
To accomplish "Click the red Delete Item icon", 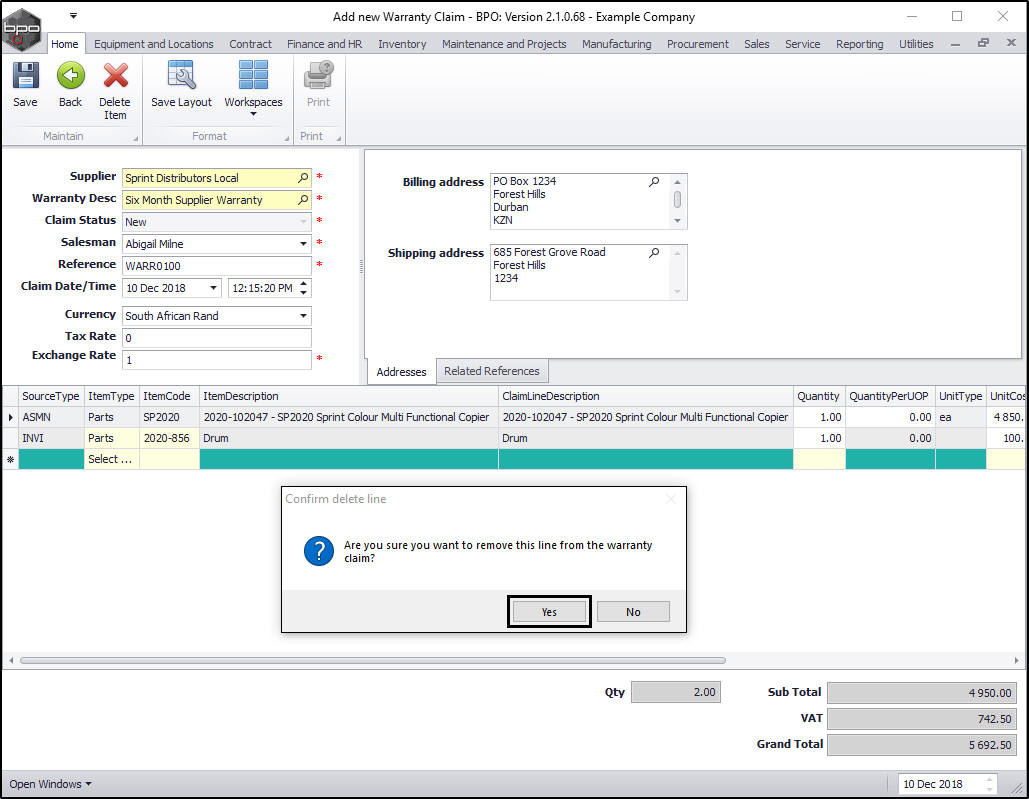I will click(116, 75).
